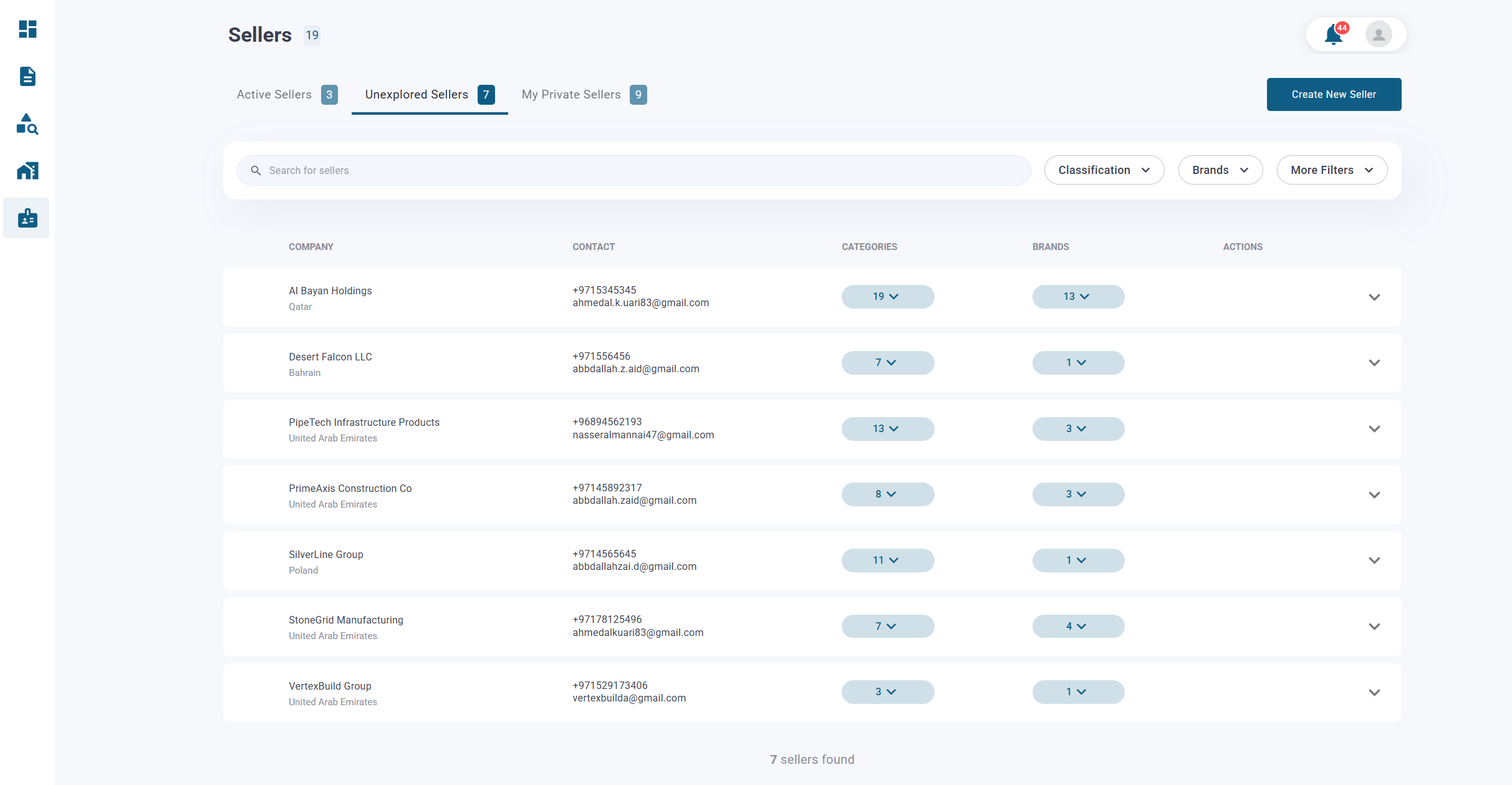Click inside the sellers search field
This screenshot has height=785, width=1512.
pos(561,170)
